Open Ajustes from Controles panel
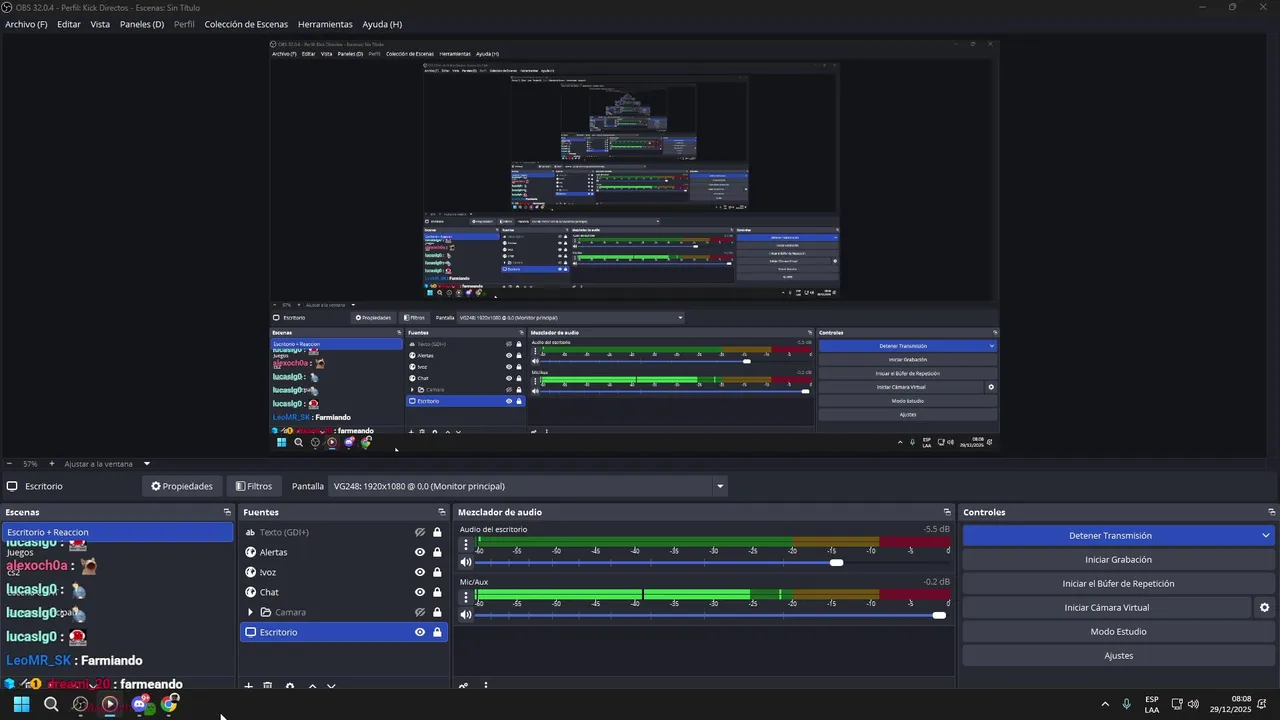Viewport: 1280px width, 720px height. (x=1118, y=656)
